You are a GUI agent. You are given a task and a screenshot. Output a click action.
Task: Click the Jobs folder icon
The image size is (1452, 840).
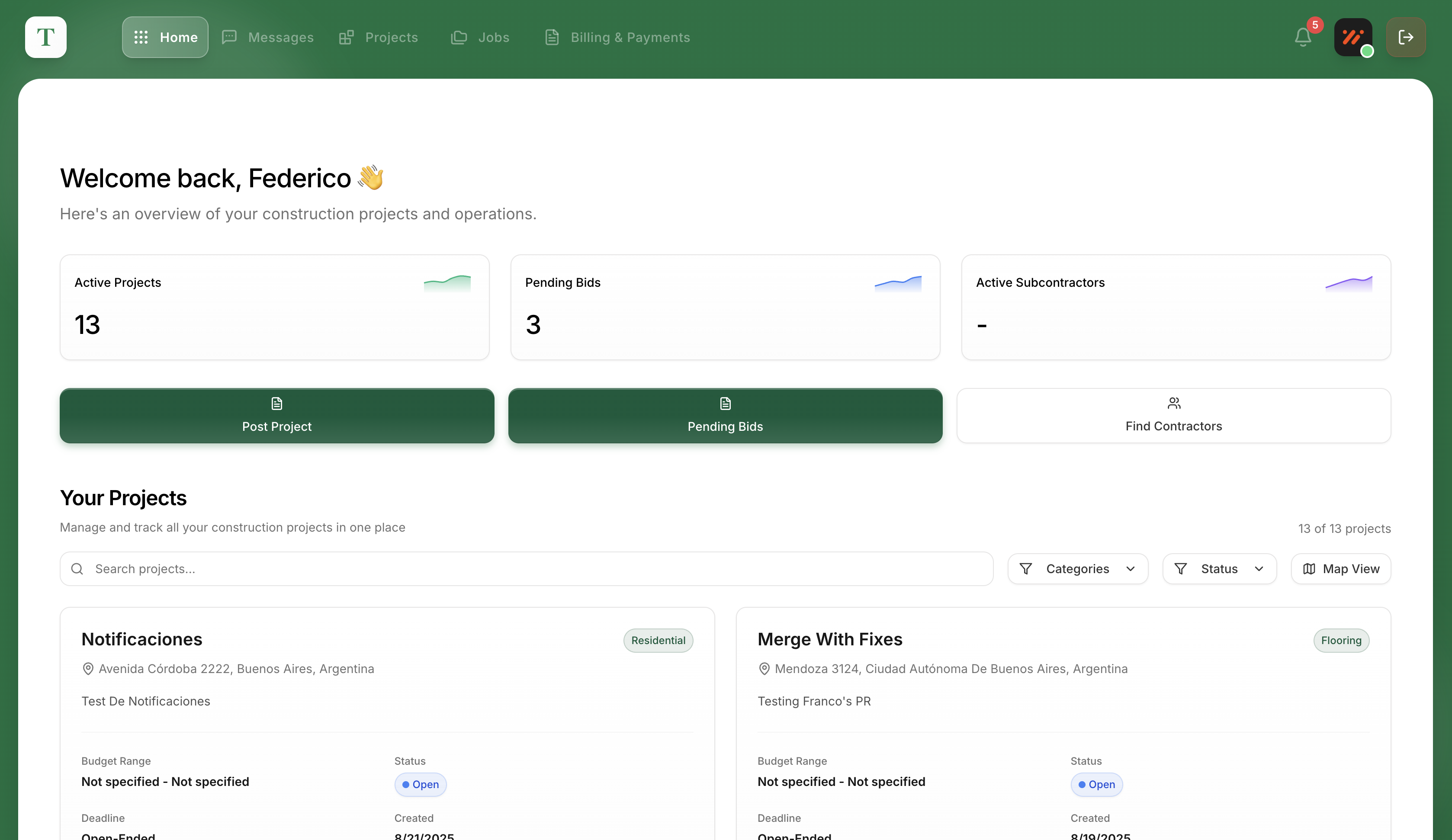click(458, 37)
